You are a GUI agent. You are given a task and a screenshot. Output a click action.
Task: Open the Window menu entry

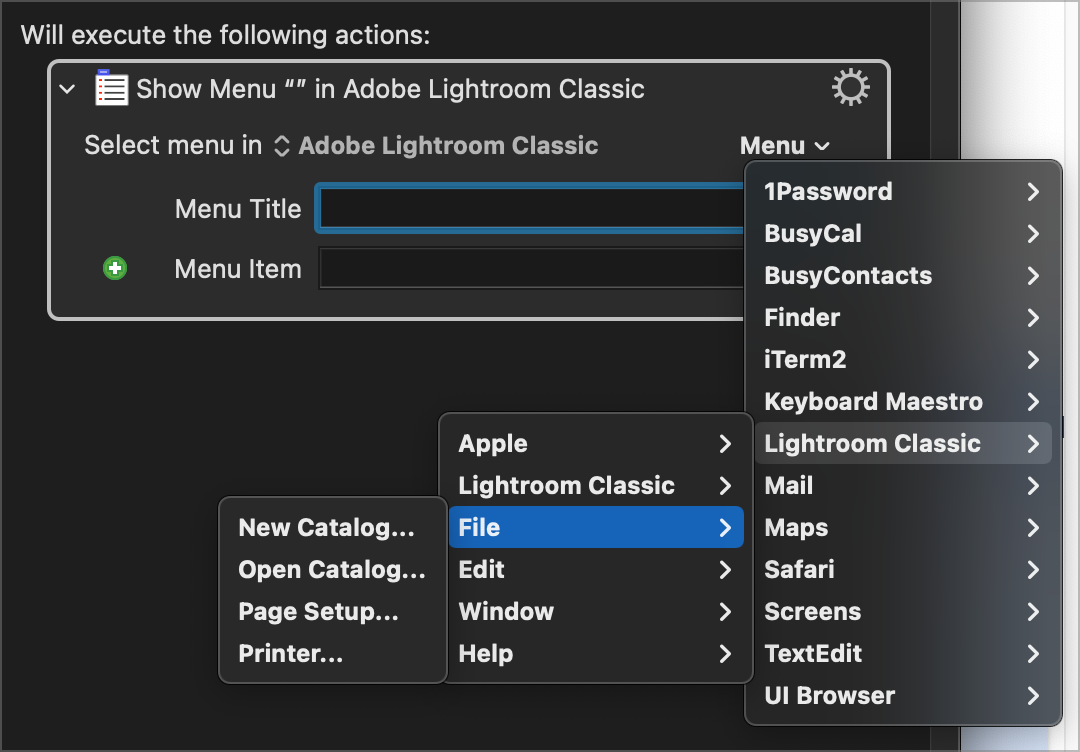pos(596,612)
